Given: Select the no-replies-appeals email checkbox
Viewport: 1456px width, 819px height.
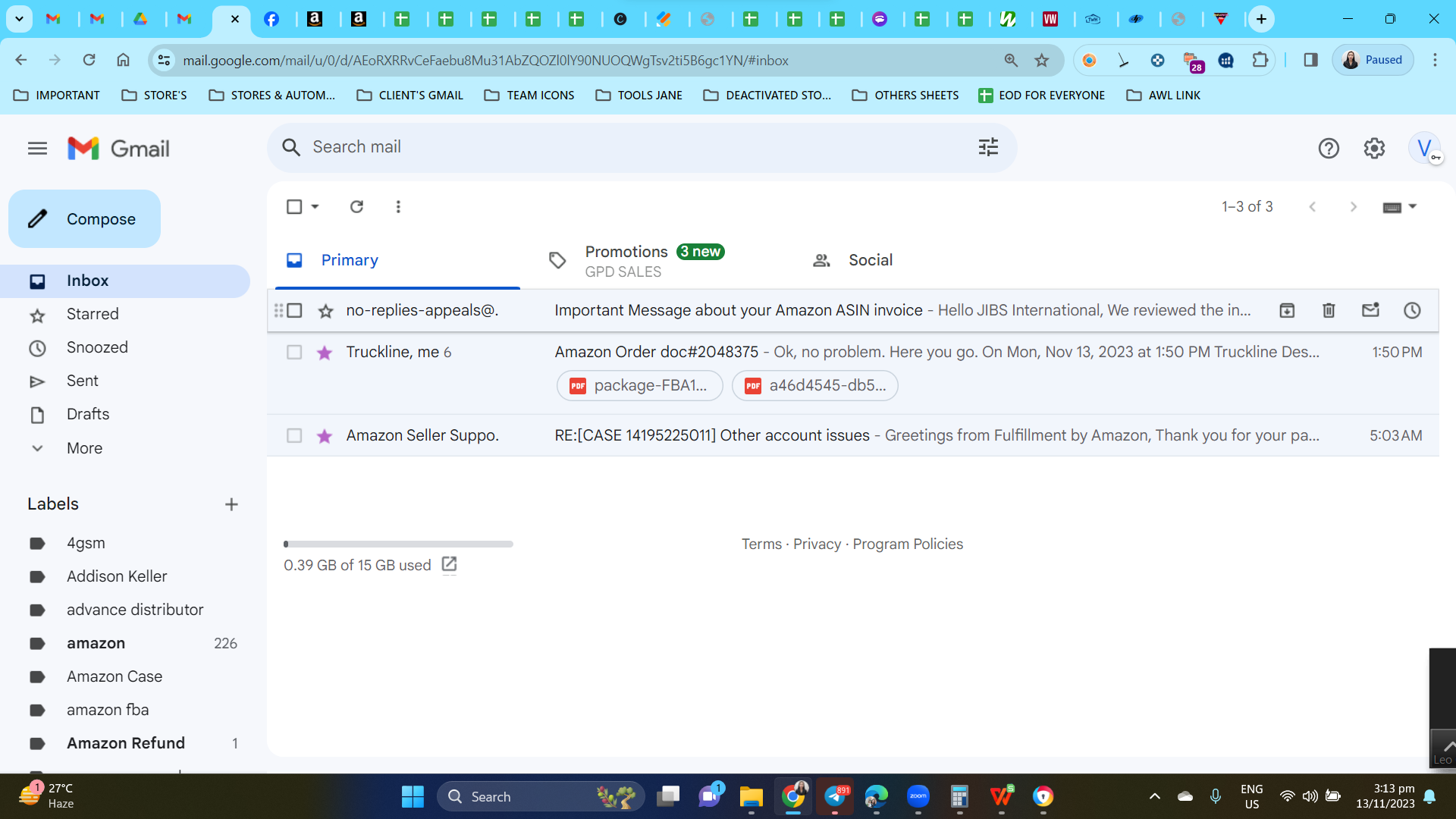Looking at the screenshot, I should pyautogui.click(x=294, y=310).
